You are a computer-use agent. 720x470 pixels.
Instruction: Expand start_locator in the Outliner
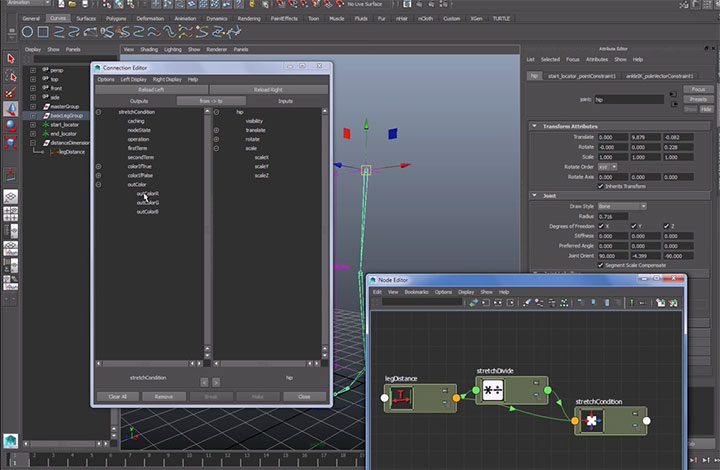(33, 124)
